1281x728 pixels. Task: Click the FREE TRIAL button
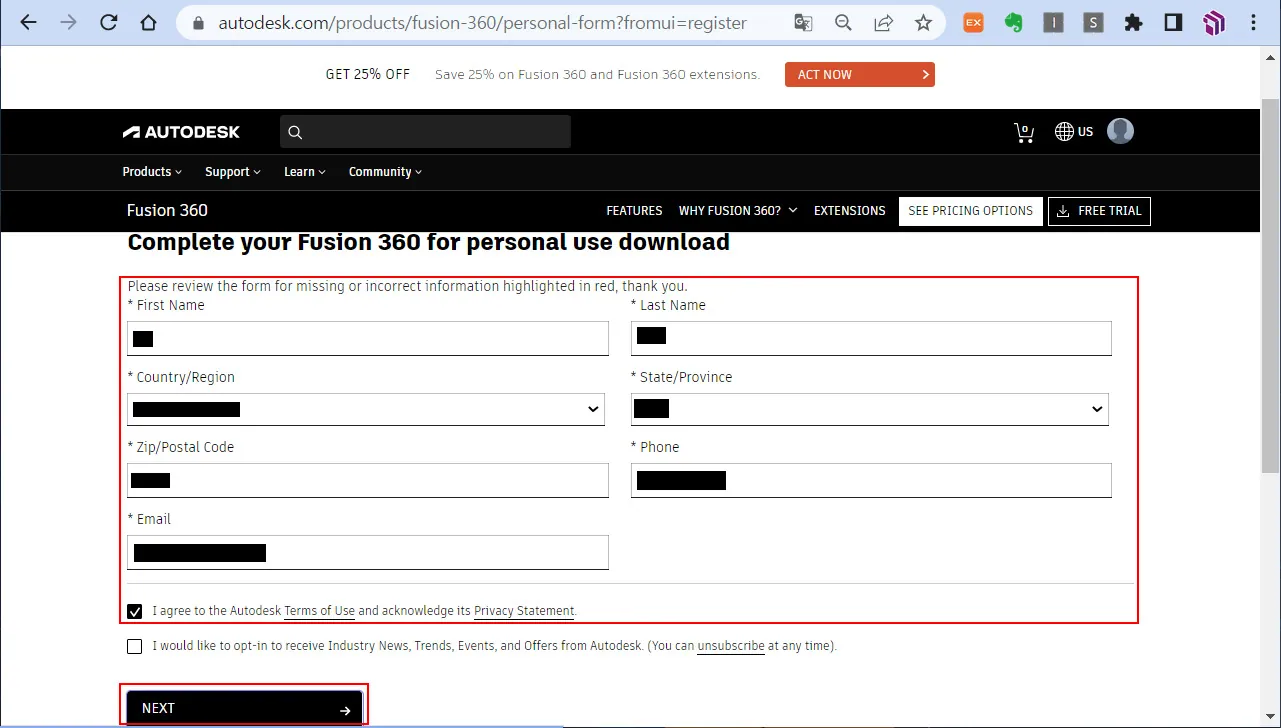1099,211
